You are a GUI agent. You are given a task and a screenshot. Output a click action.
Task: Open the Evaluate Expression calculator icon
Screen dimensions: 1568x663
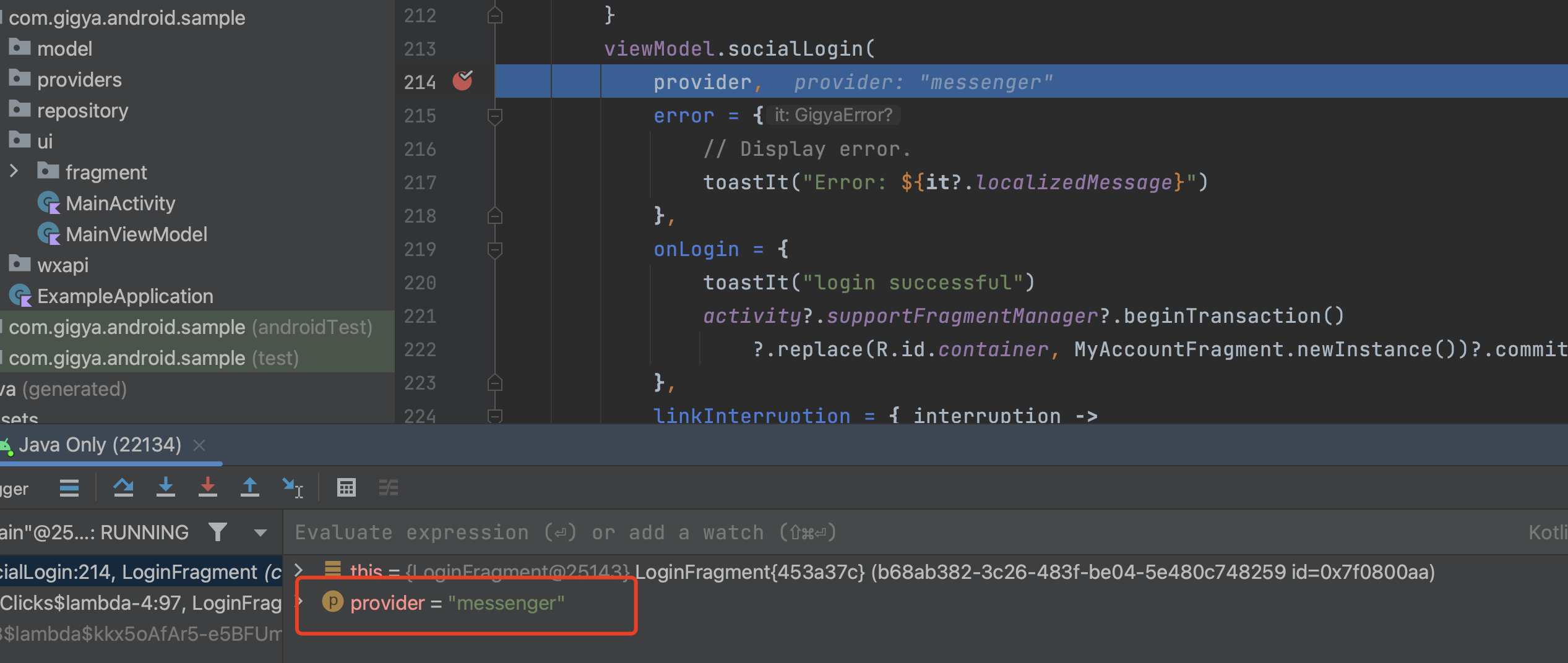[x=347, y=487]
